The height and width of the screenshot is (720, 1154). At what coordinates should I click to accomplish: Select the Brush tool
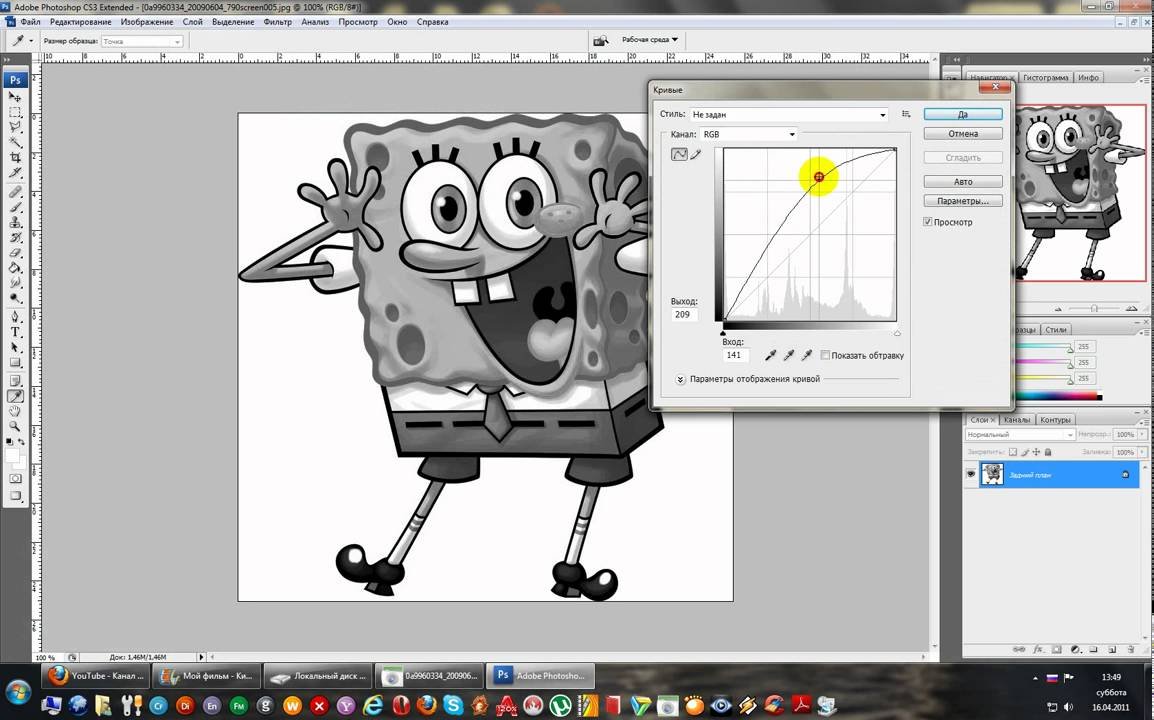[15, 208]
